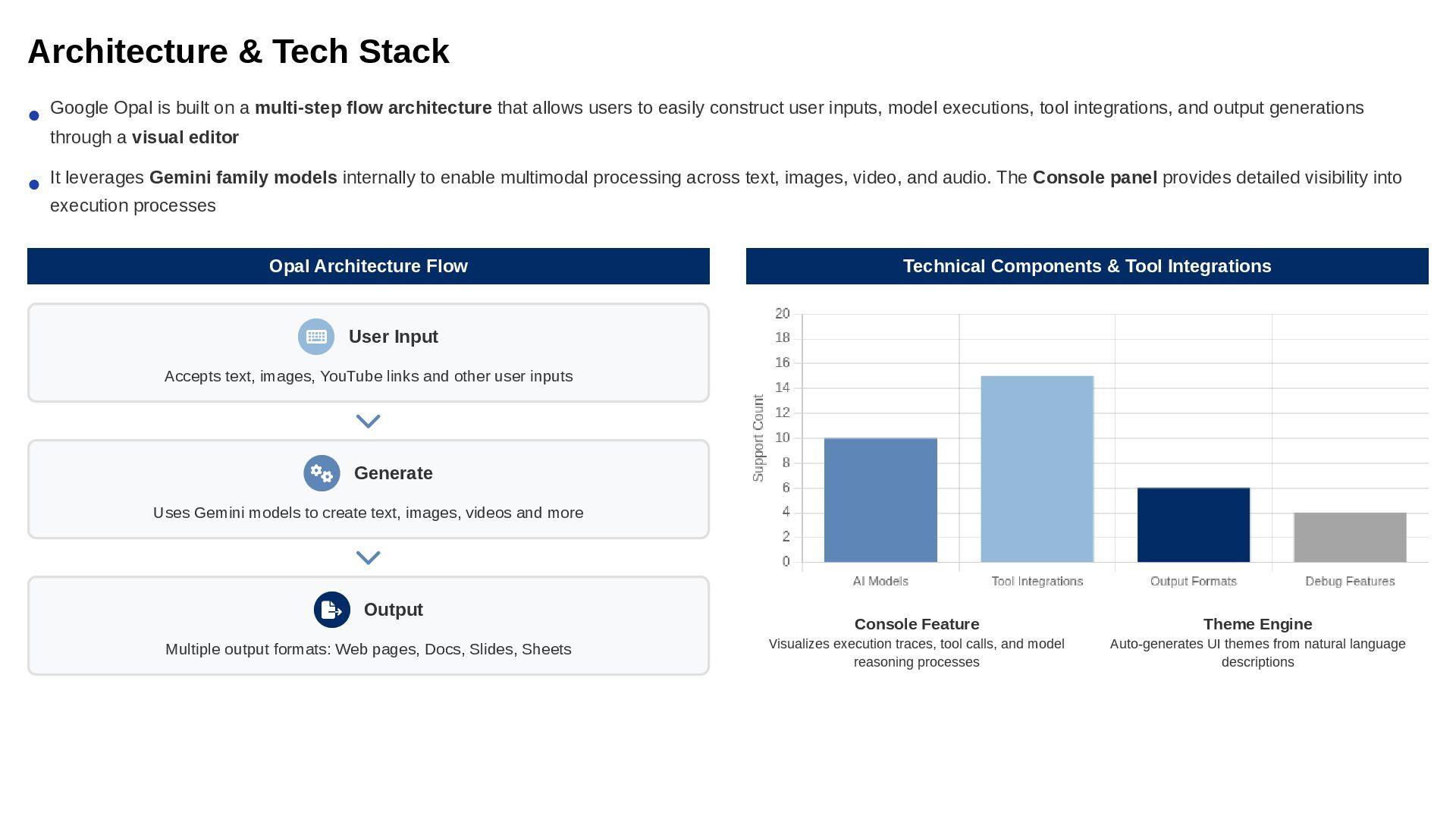The height and width of the screenshot is (819, 1456).
Task: Click the gears Generate icon
Action: pyautogui.click(x=322, y=473)
